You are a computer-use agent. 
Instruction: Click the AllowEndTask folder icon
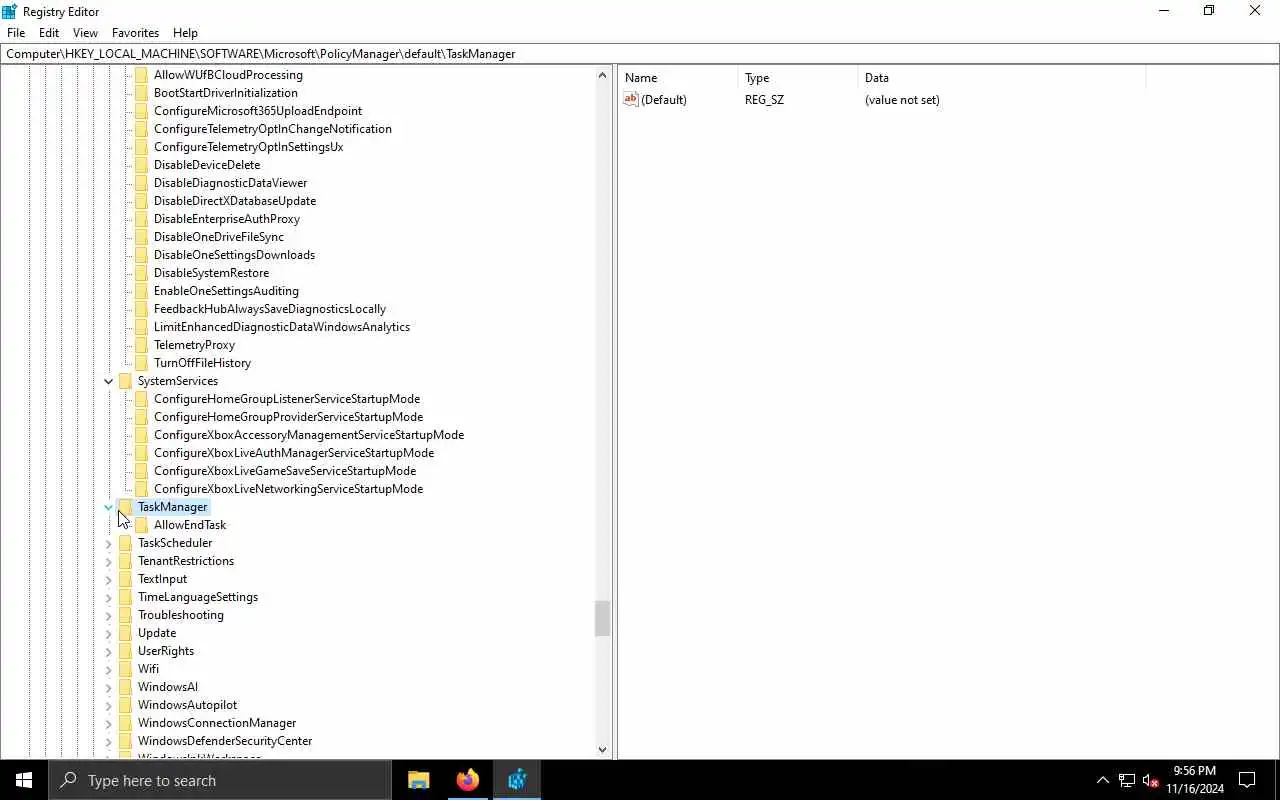click(141, 525)
